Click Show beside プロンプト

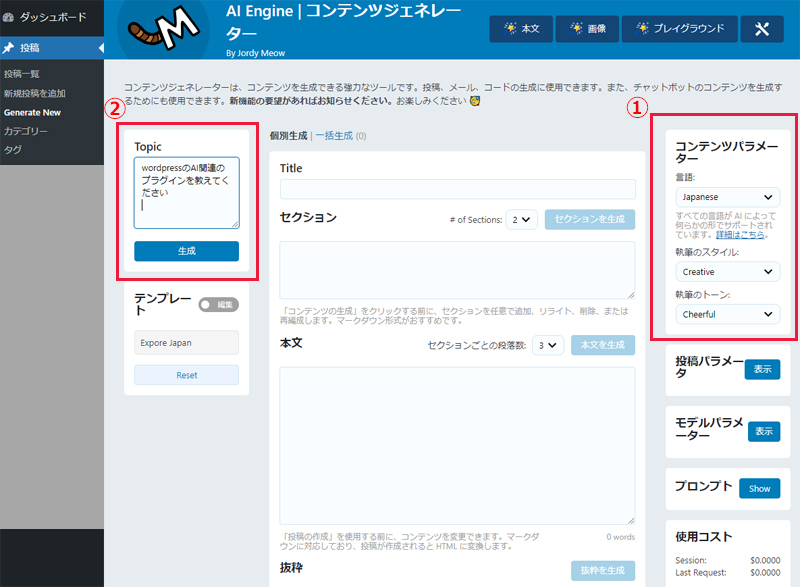click(x=760, y=489)
